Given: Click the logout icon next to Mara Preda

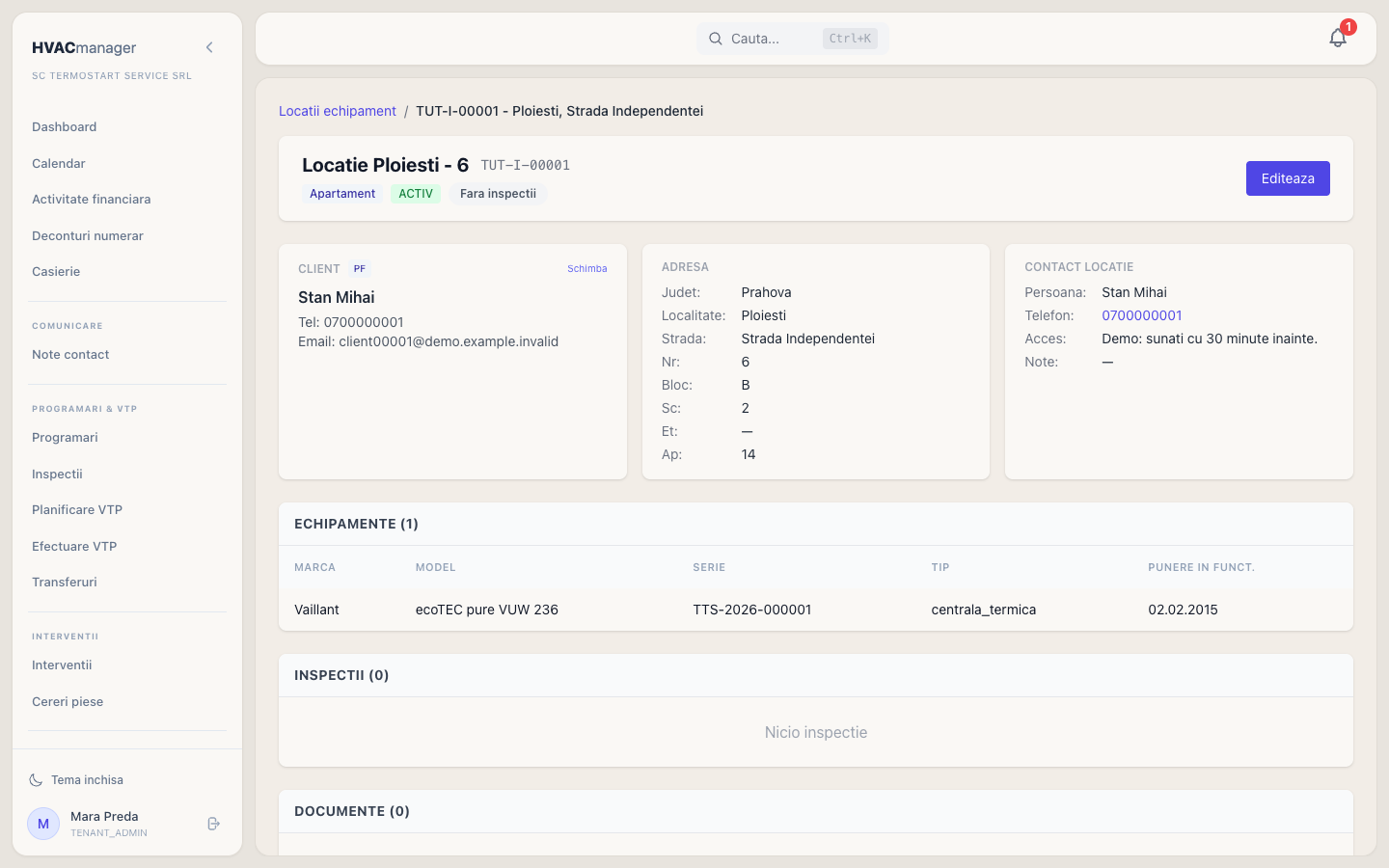Looking at the screenshot, I should (214, 824).
